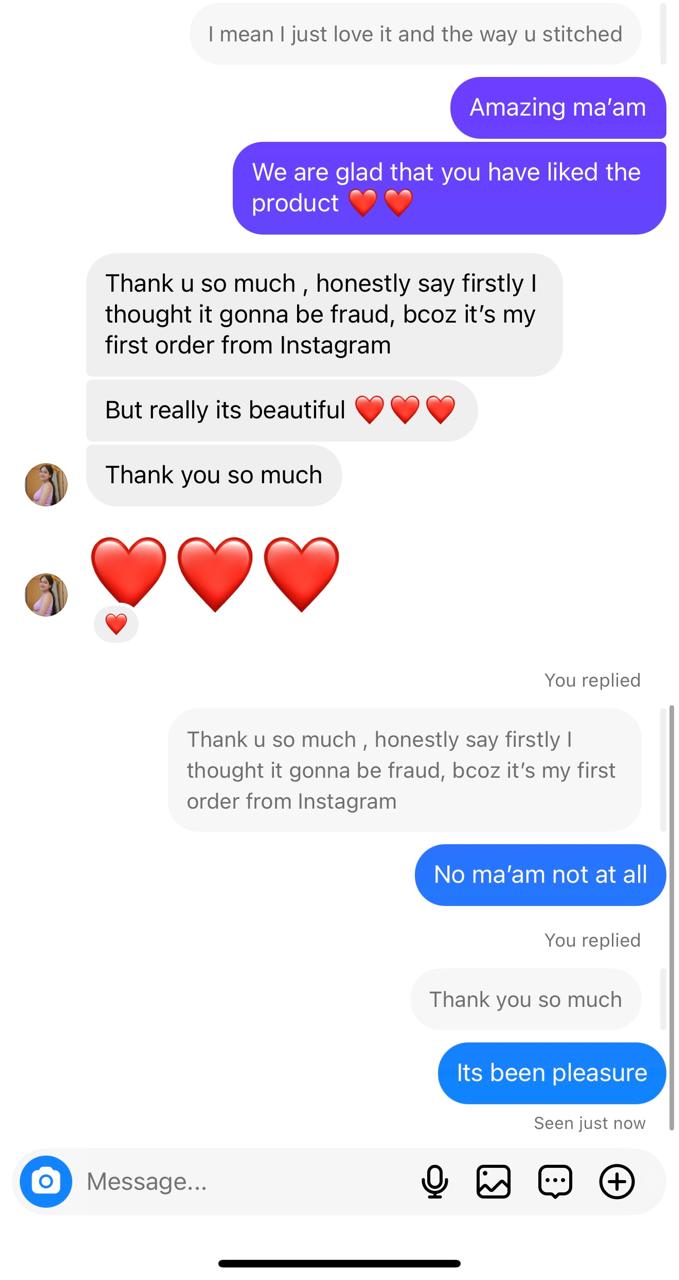Viewport: 679px width, 1280px height.
Task: Click the home indicator bar at bottom
Action: (x=340, y=1264)
